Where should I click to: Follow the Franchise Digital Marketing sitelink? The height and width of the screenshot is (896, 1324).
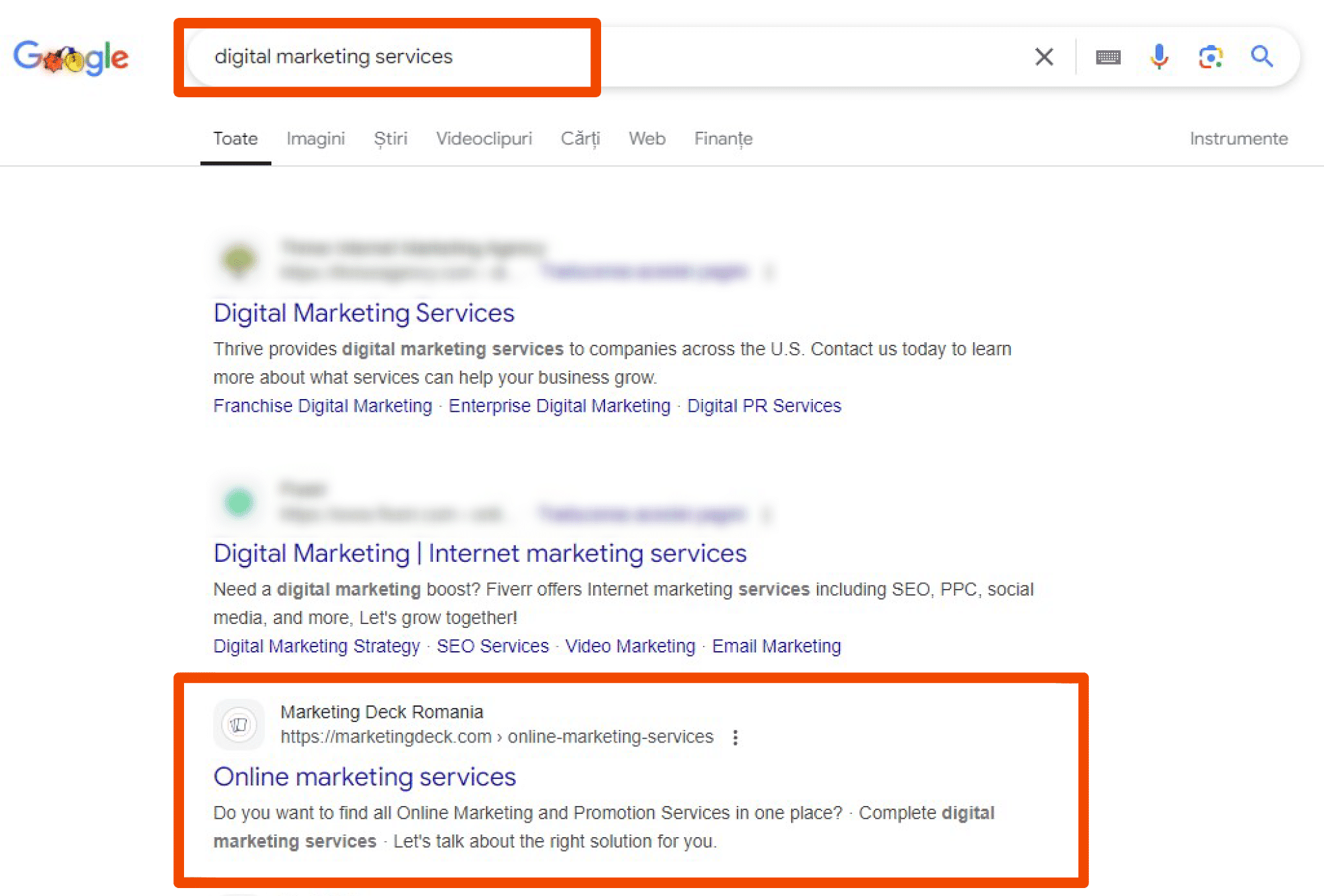[322, 406]
